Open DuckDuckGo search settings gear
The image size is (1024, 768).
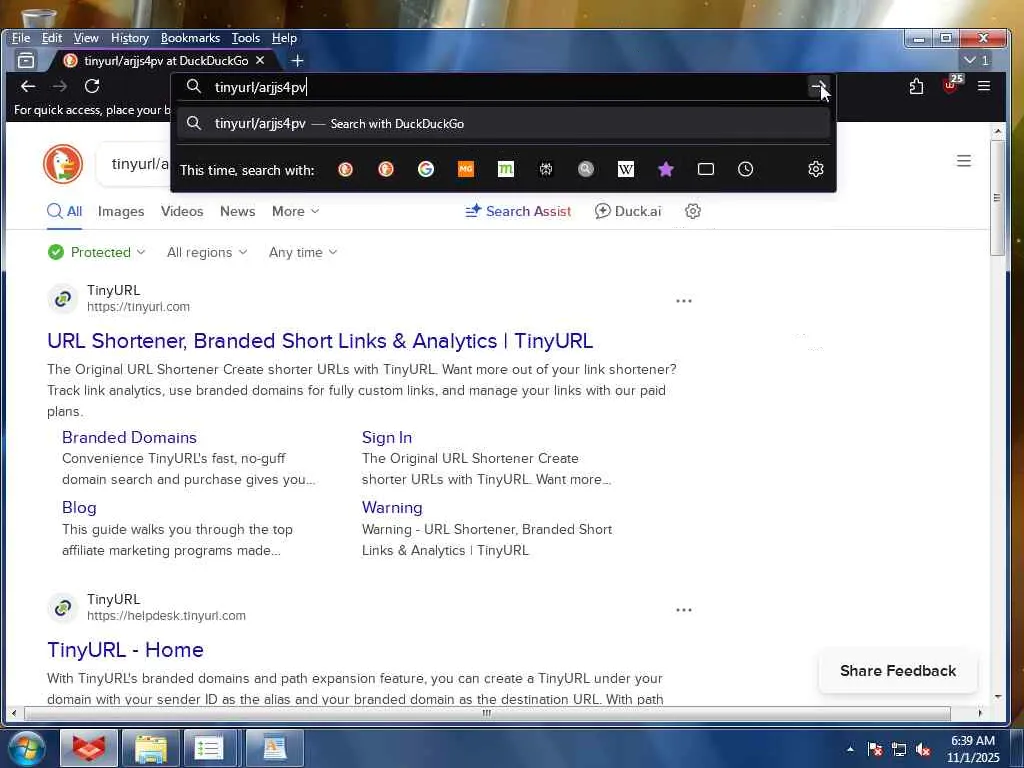(x=693, y=212)
